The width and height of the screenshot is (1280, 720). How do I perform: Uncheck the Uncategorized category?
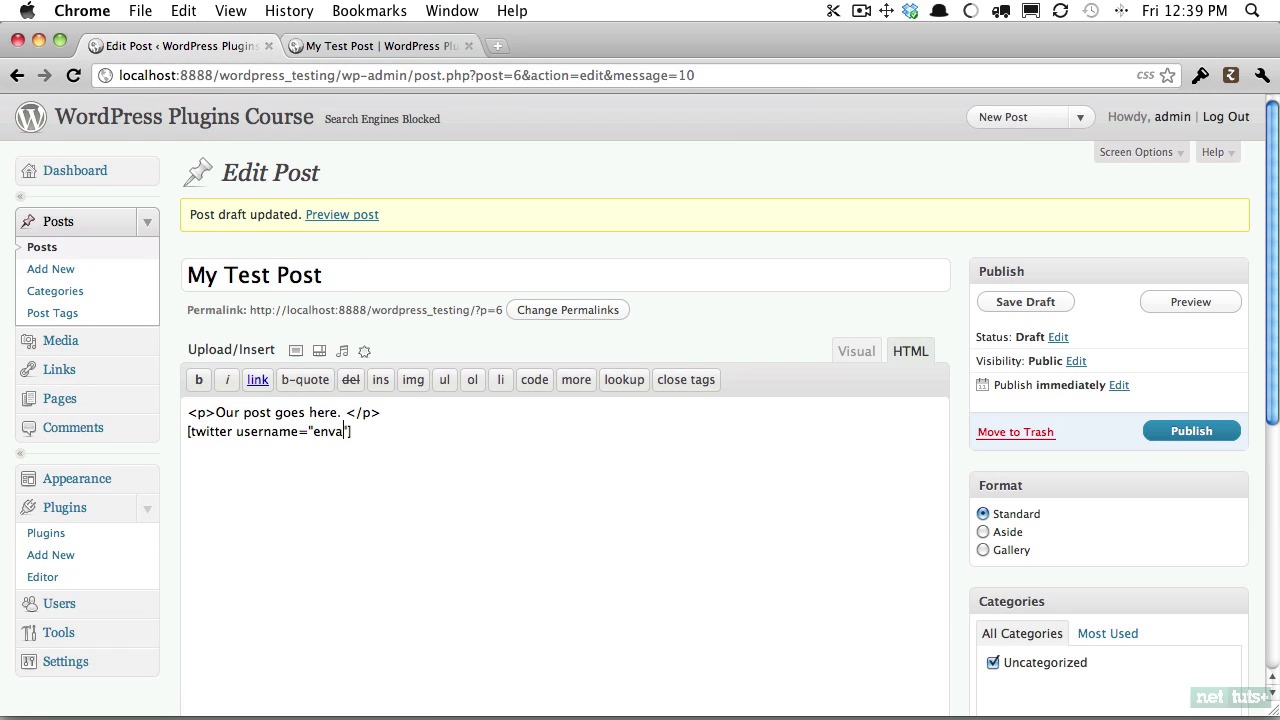[x=993, y=663]
